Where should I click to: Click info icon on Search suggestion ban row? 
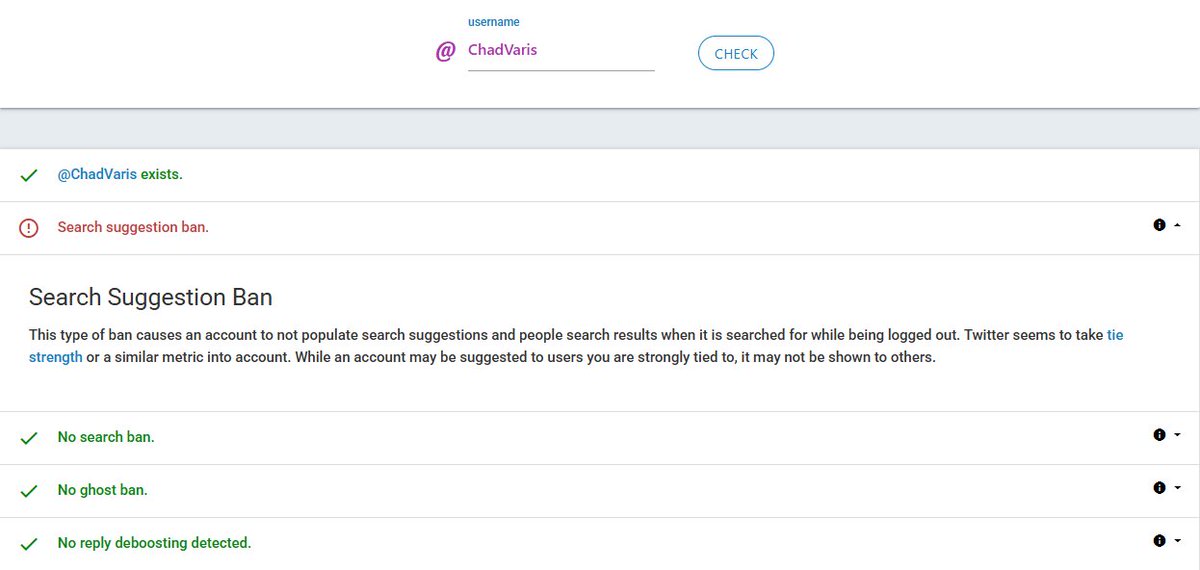pyautogui.click(x=1160, y=226)
